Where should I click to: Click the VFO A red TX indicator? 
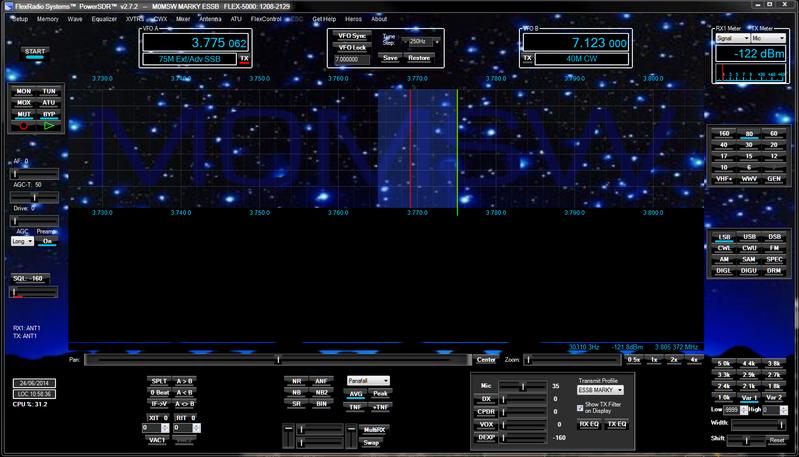(x=245, y=59)
